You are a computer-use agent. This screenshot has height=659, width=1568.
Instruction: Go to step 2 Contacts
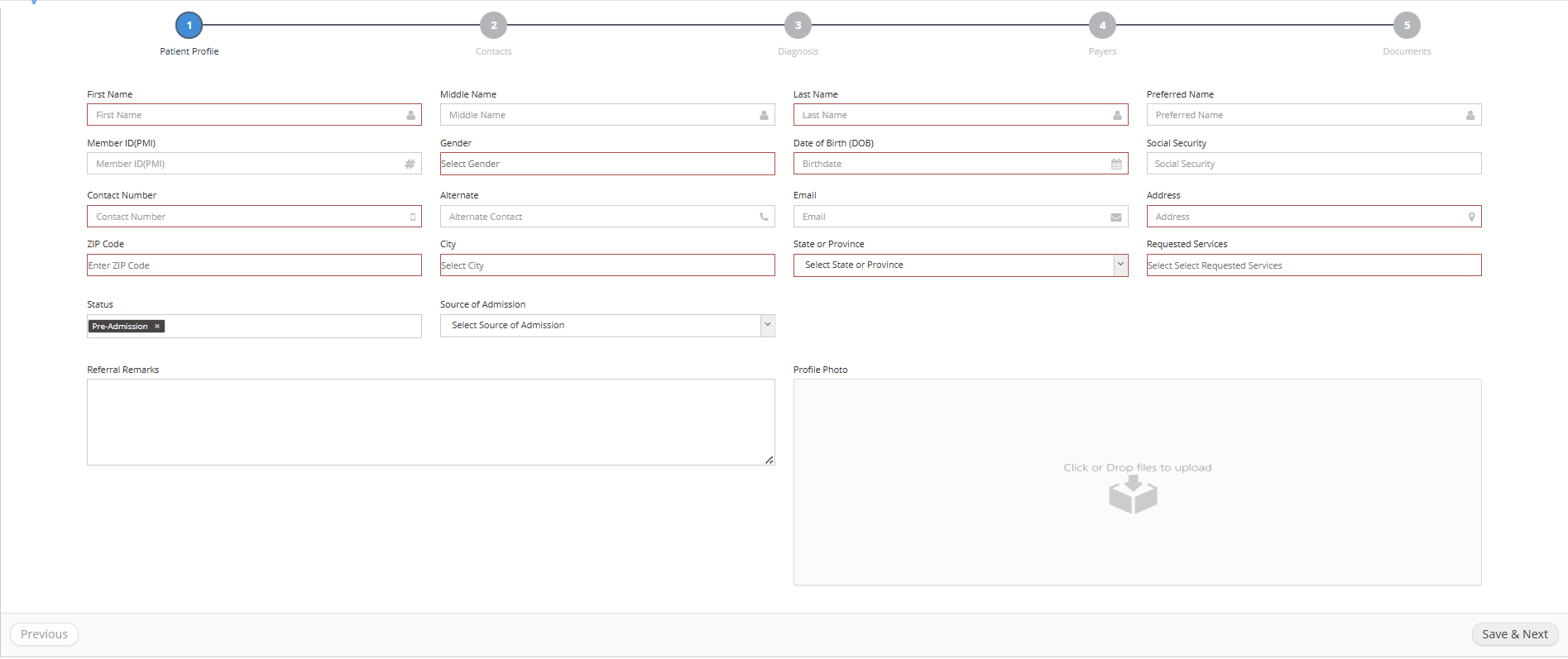pos(494,26)
